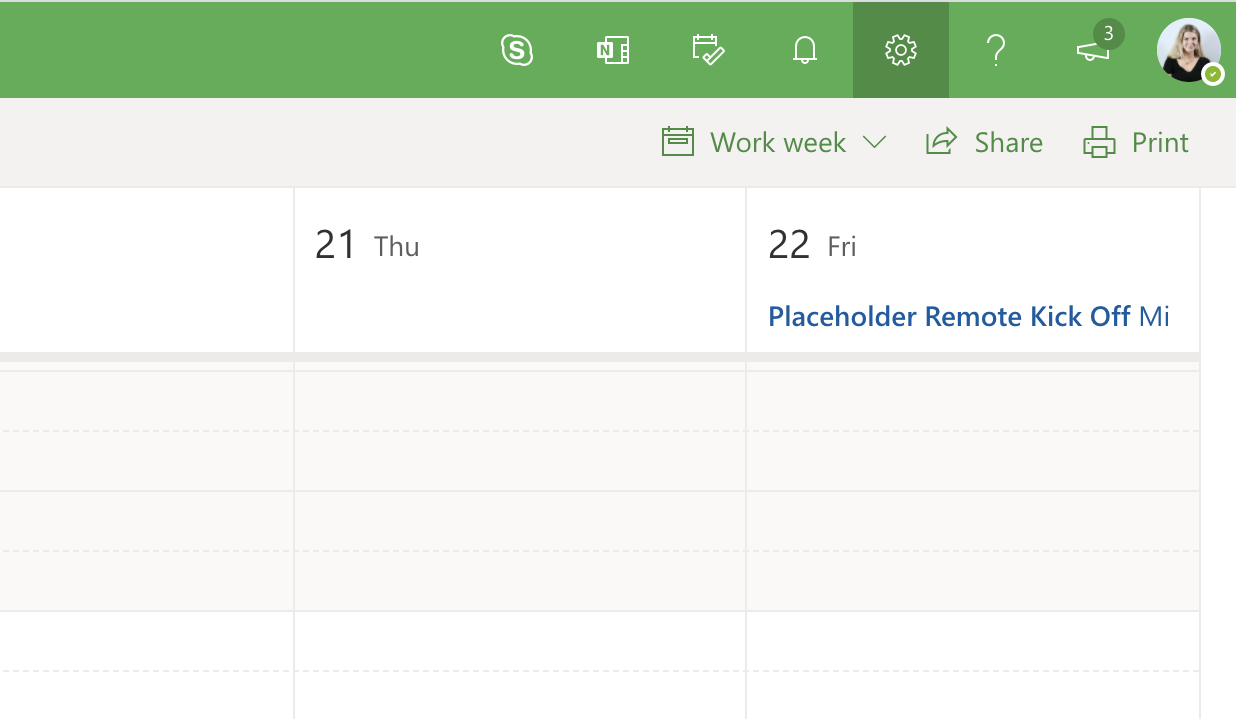This screenshot has width=1236, height=719.
Task: Open Skype from the header bar
Action: pos(516,50)
